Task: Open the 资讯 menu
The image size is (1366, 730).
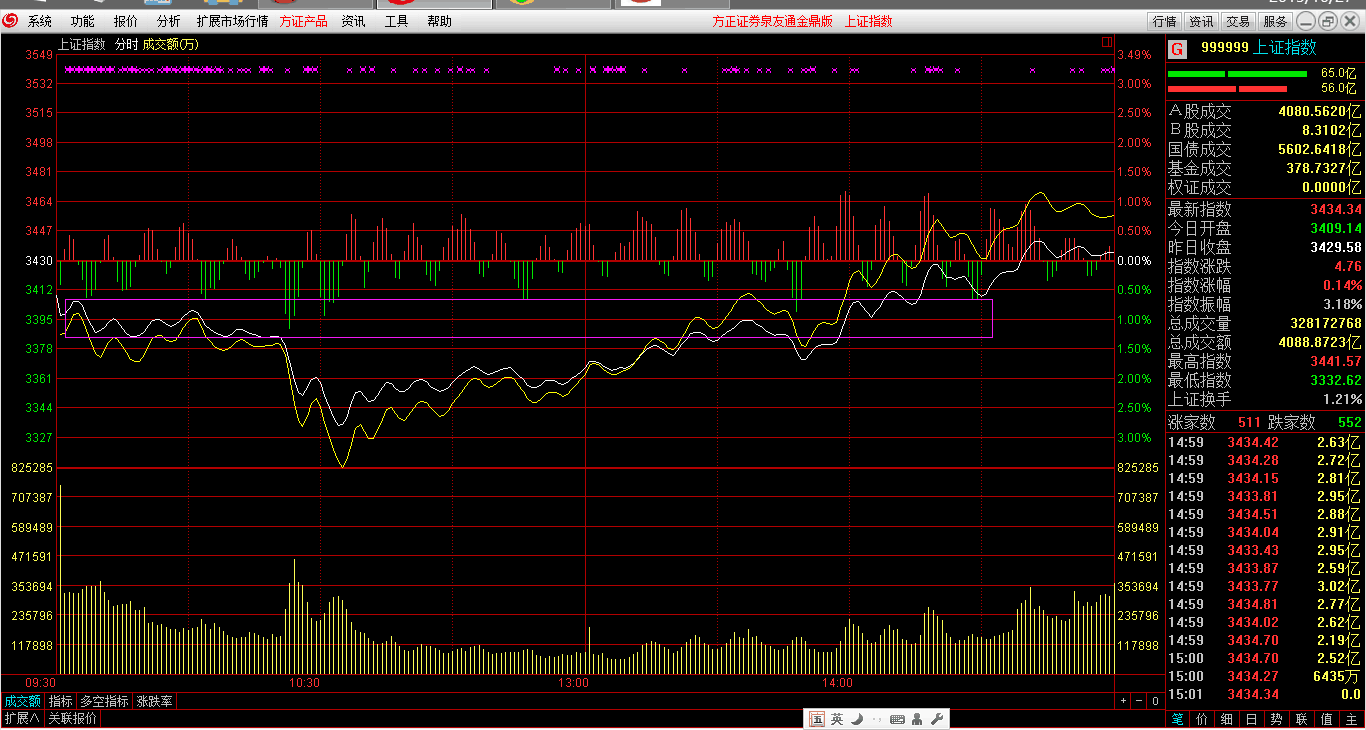Action: click(353, 21)
